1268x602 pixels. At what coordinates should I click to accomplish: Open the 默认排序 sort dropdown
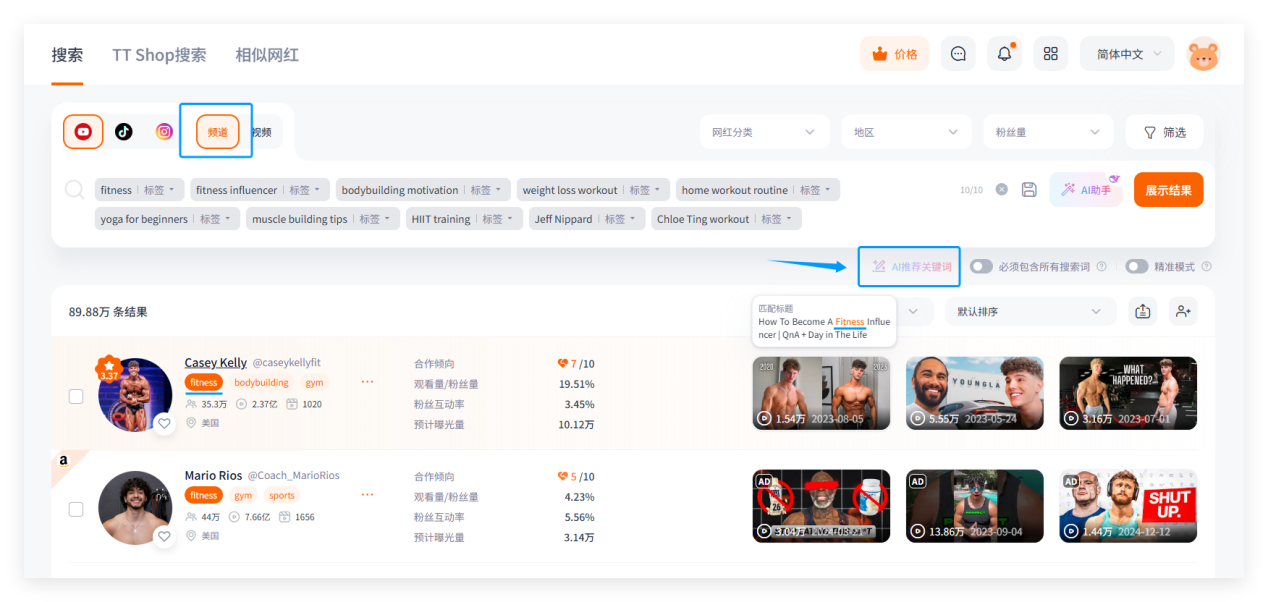pos(1029,312)
